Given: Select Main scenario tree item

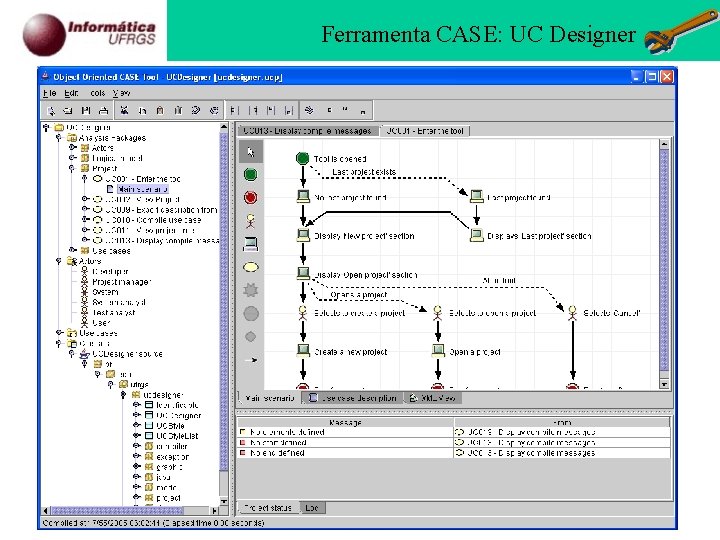Looking at the screenshot, I should point(142,189).
